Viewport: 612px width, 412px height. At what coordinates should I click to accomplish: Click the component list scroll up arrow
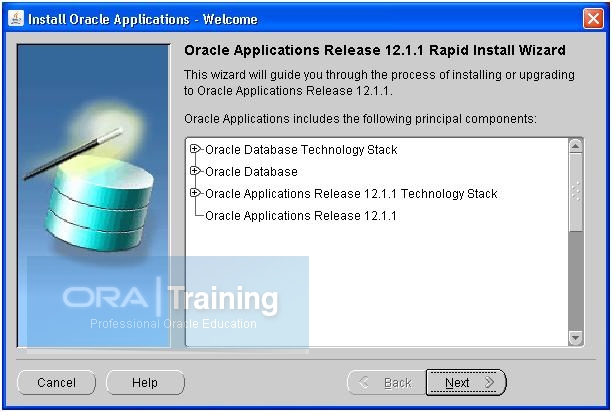pyautogui.click(x=576, y=146)
